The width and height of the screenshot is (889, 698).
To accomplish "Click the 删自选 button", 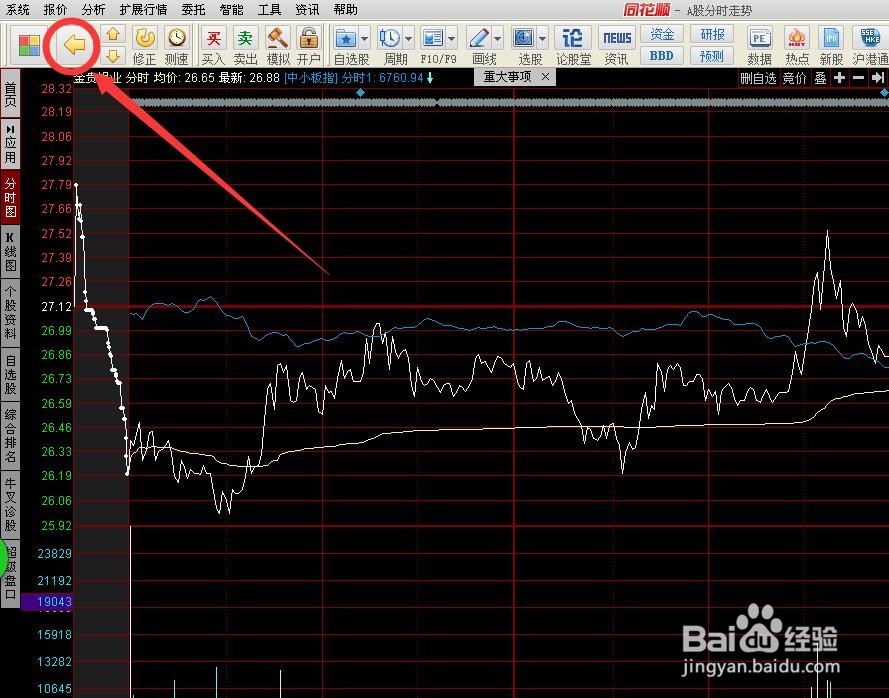I will (x=758, y=78).
